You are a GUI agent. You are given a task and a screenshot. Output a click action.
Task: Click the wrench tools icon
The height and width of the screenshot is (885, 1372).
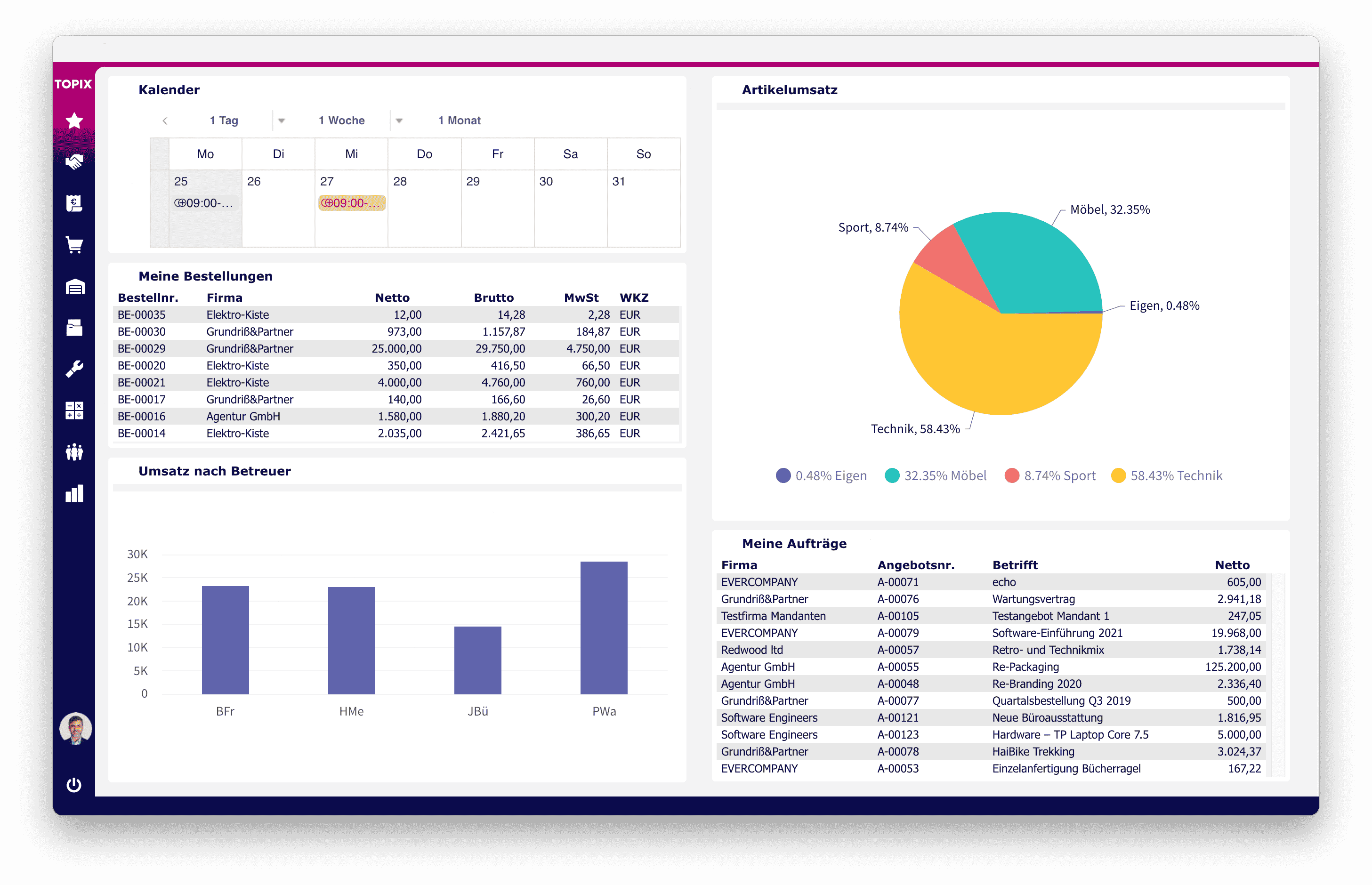pos(74,369)
